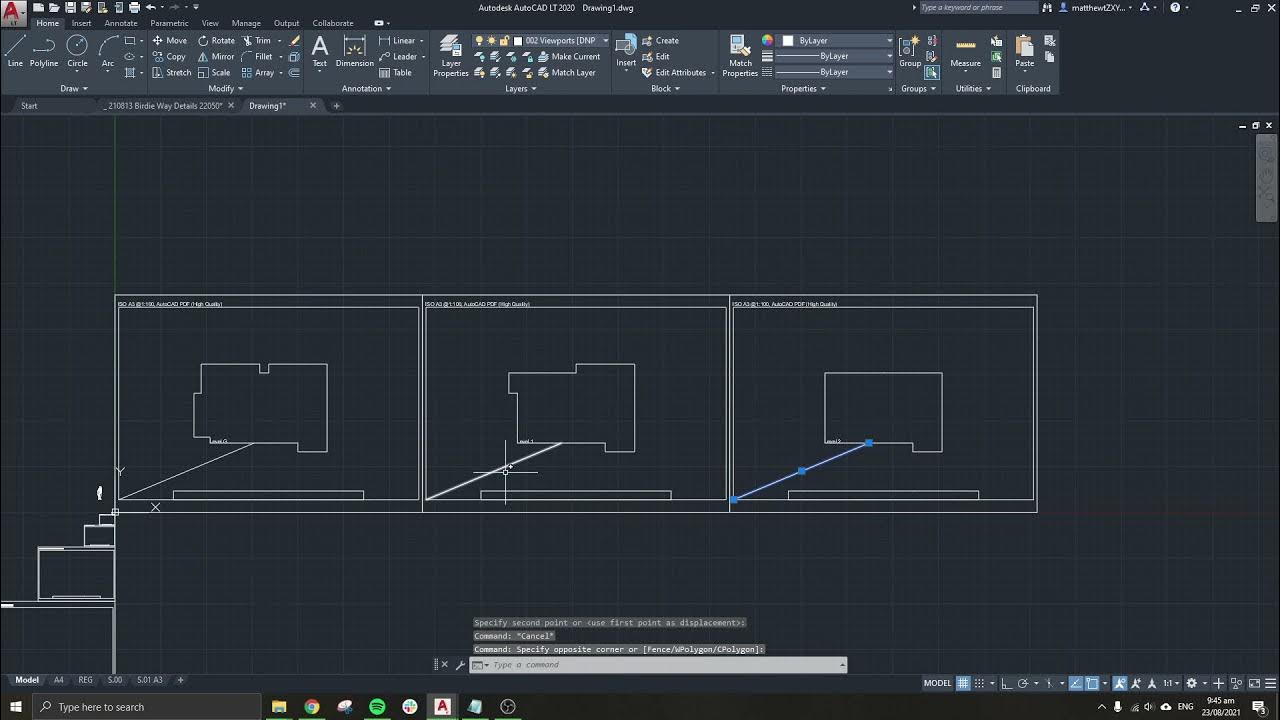Activate the Mirror command
The width and height of the screenshot is (1280, 720).
coord(216,57)
